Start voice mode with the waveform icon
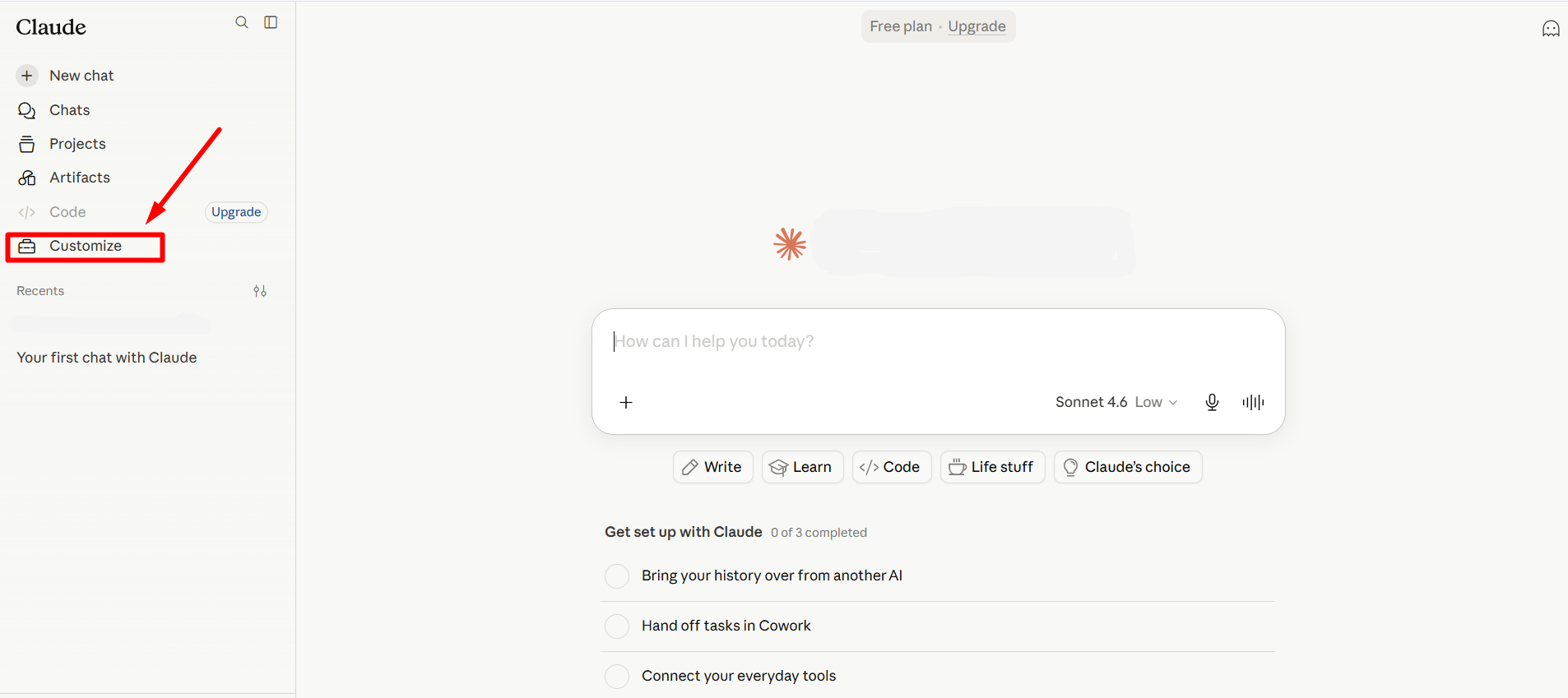Screen dimensions: 1568x698 (1253, 402)
